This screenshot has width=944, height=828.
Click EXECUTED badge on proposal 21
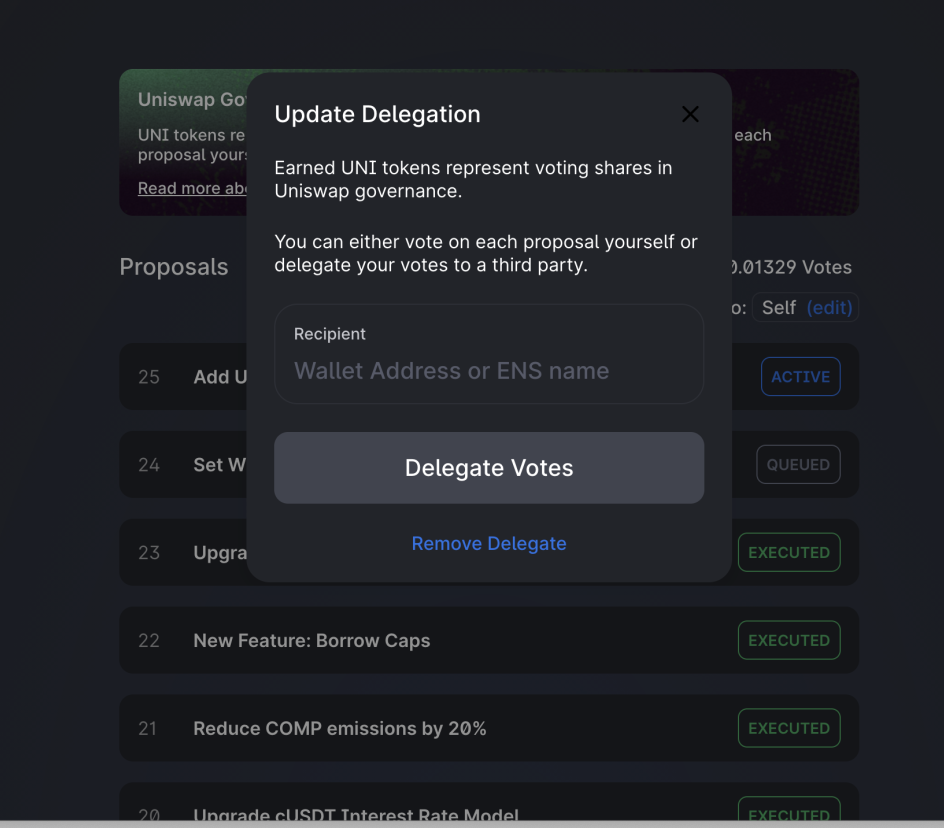coord(789,728)
